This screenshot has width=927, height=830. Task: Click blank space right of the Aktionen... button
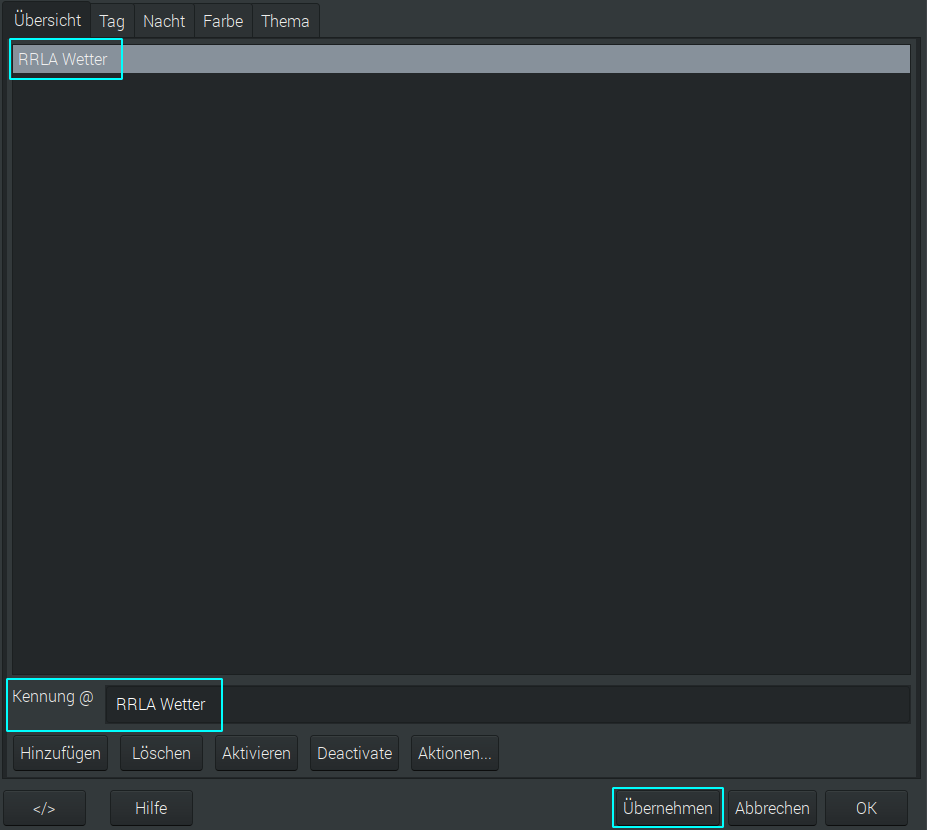tap(700, 753)
